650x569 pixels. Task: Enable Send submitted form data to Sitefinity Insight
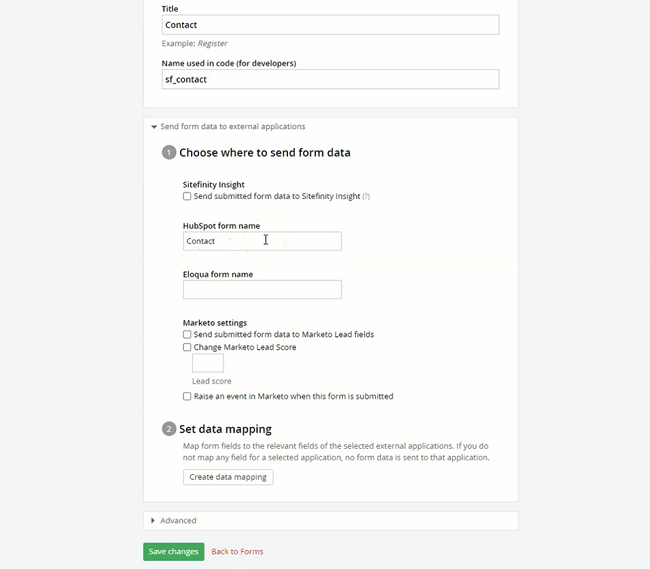[x=187, y=196]
